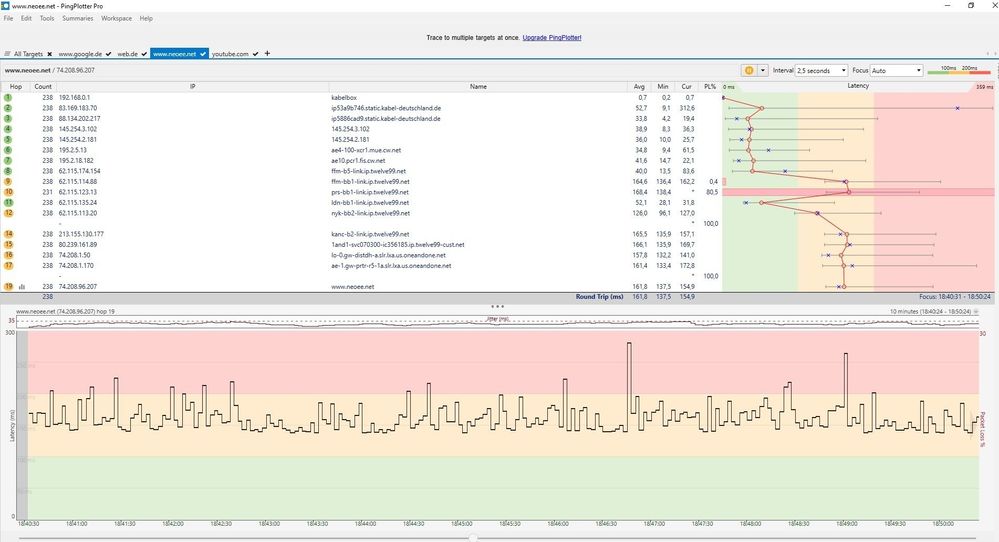The height and width of the screenshot is (542, 999).
Task: Select the nyk-bb2-link.ip.twelve99.net row name
Action: (371, 213)
